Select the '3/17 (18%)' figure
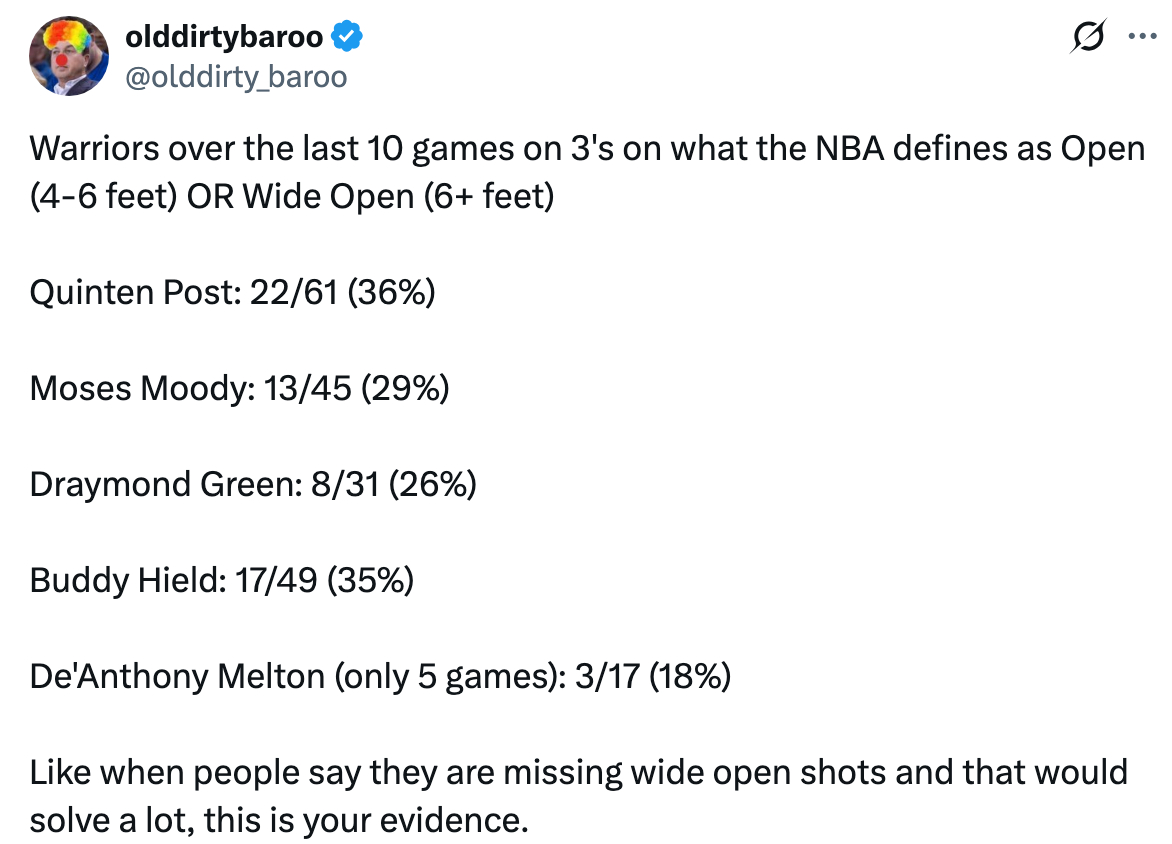The width and height of the screenshot is (1172, 844). coord(653,677)
